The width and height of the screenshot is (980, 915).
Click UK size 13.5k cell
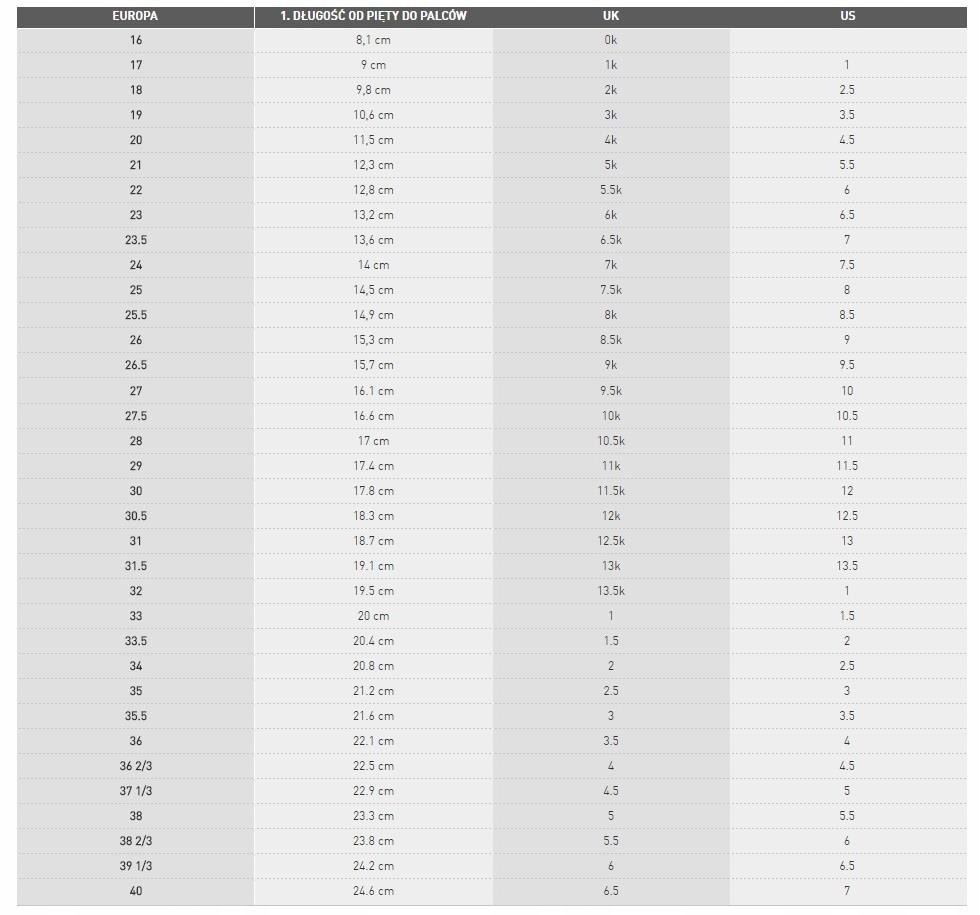pyautogui.click(x=611, y=591)
